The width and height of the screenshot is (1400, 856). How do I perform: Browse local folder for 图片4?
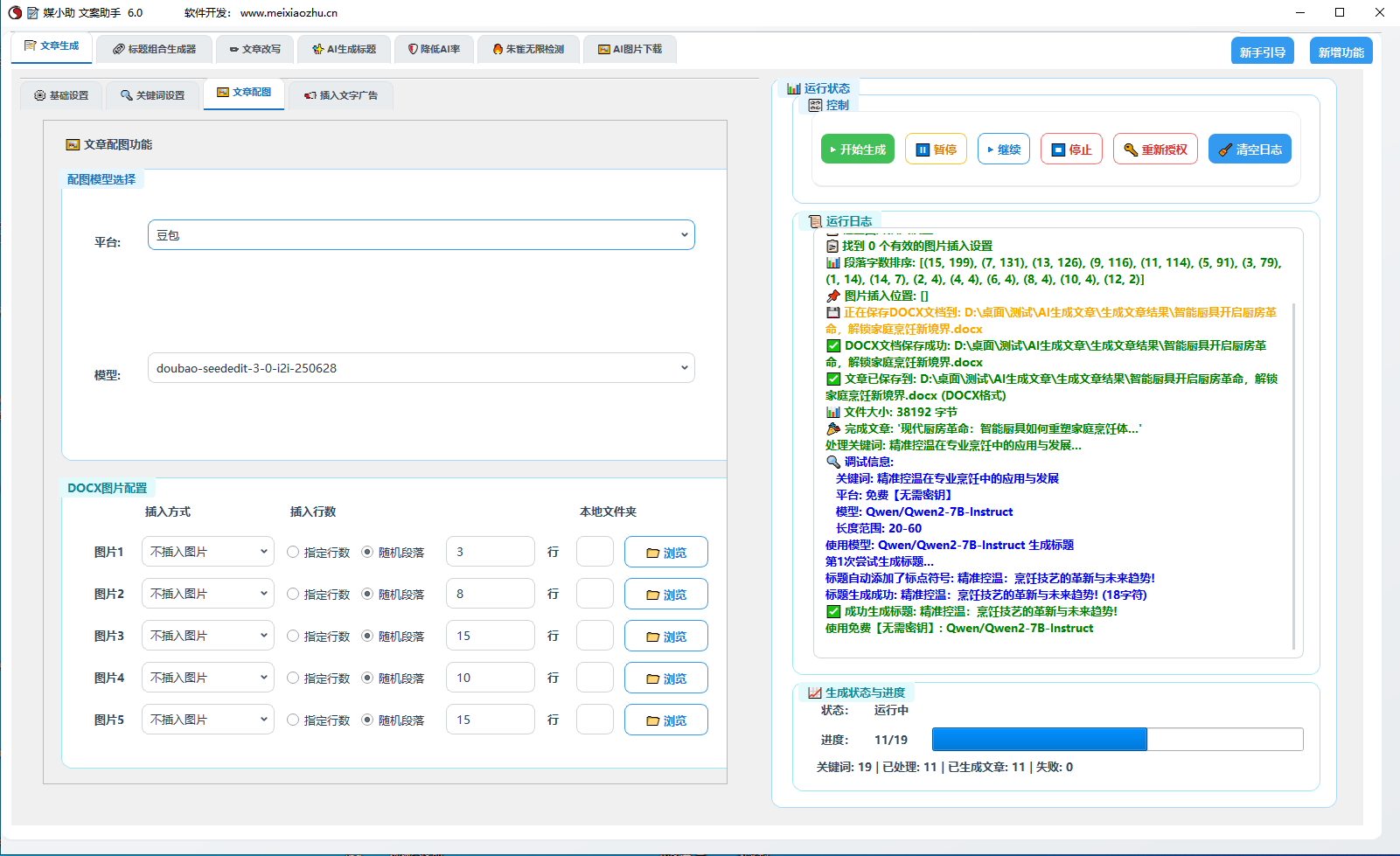pos(665,679)
